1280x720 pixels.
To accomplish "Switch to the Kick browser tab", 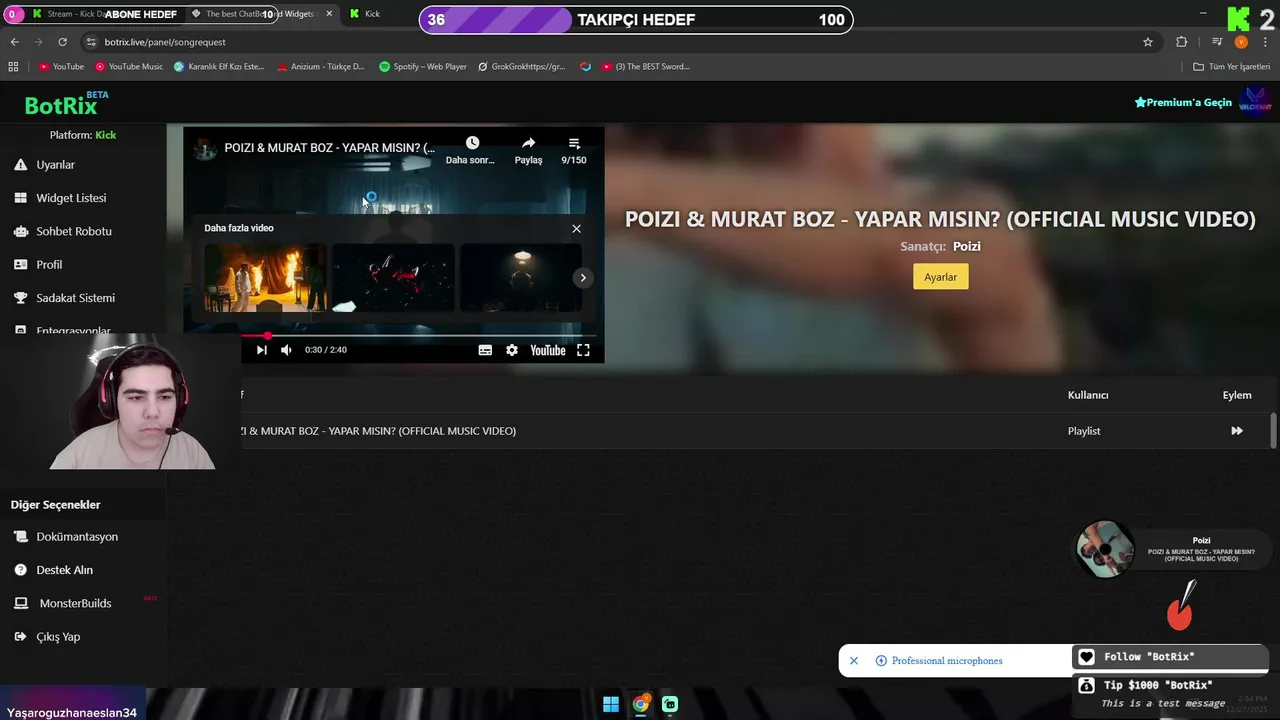I will click(x=372, y=14).
